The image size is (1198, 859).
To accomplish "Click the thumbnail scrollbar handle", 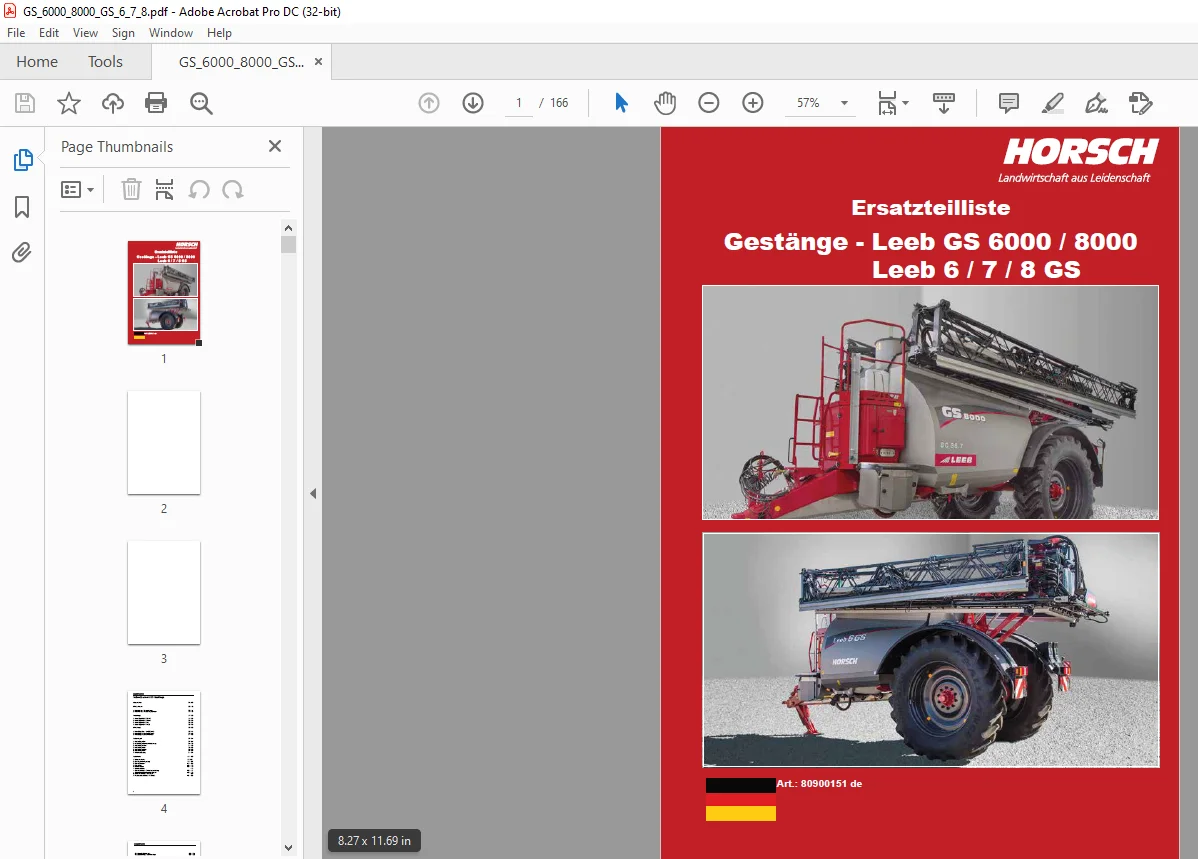I will (x=288, y=245).
